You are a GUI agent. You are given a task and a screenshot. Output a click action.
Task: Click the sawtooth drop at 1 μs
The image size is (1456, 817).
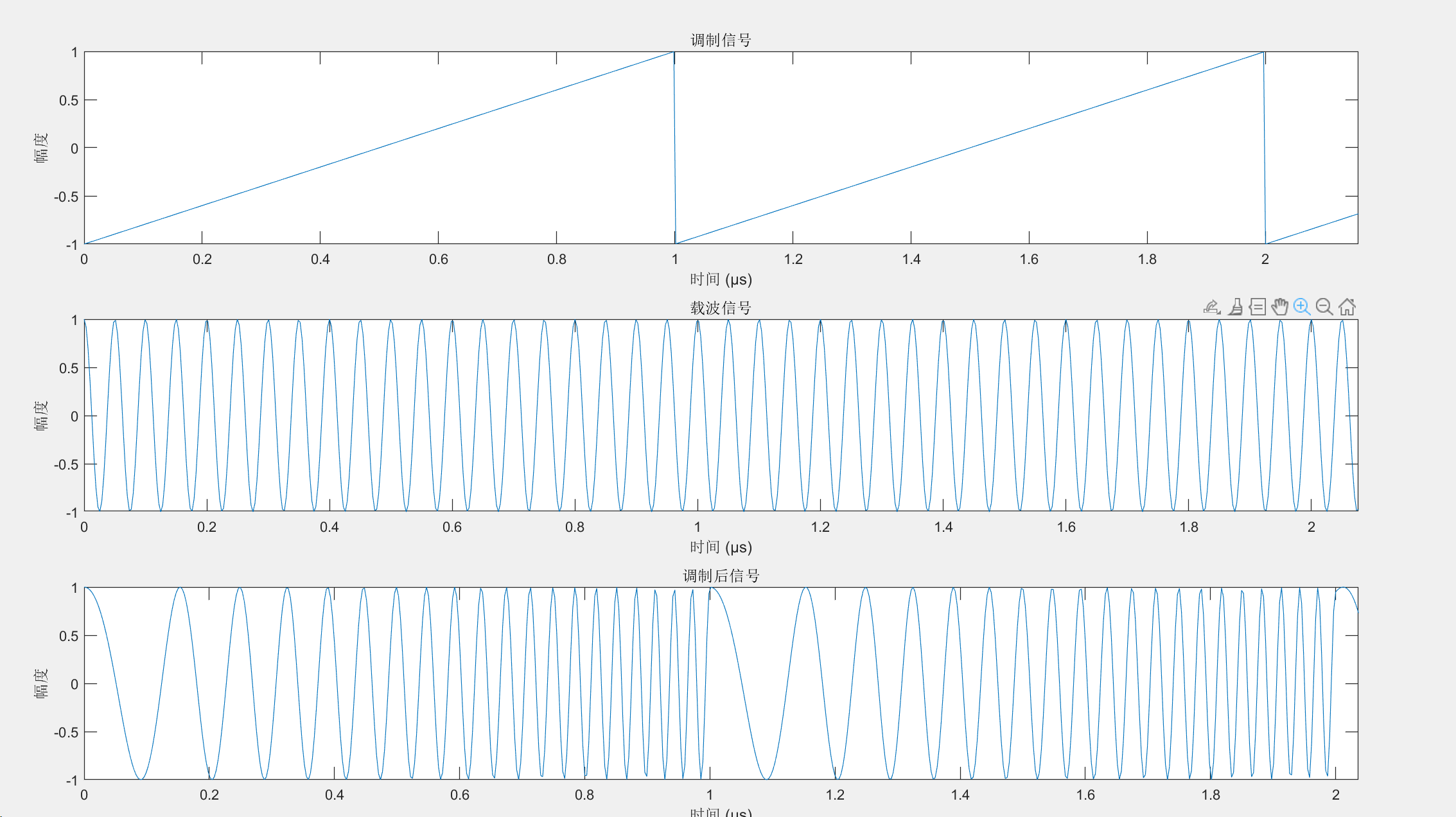[x=674, y=148]
